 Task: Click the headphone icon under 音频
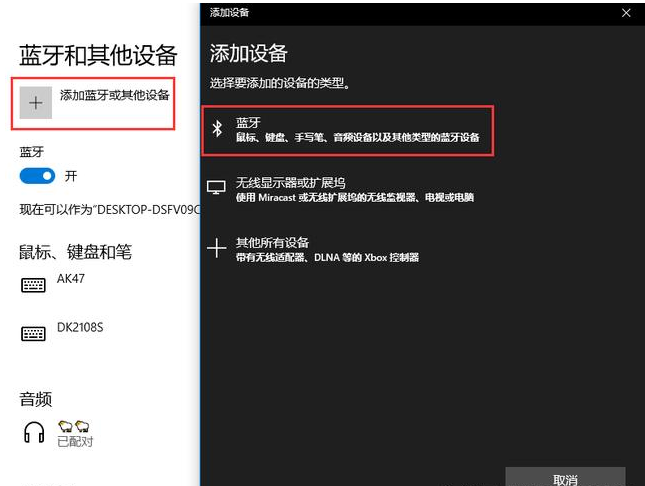click(x=34, y=432)
